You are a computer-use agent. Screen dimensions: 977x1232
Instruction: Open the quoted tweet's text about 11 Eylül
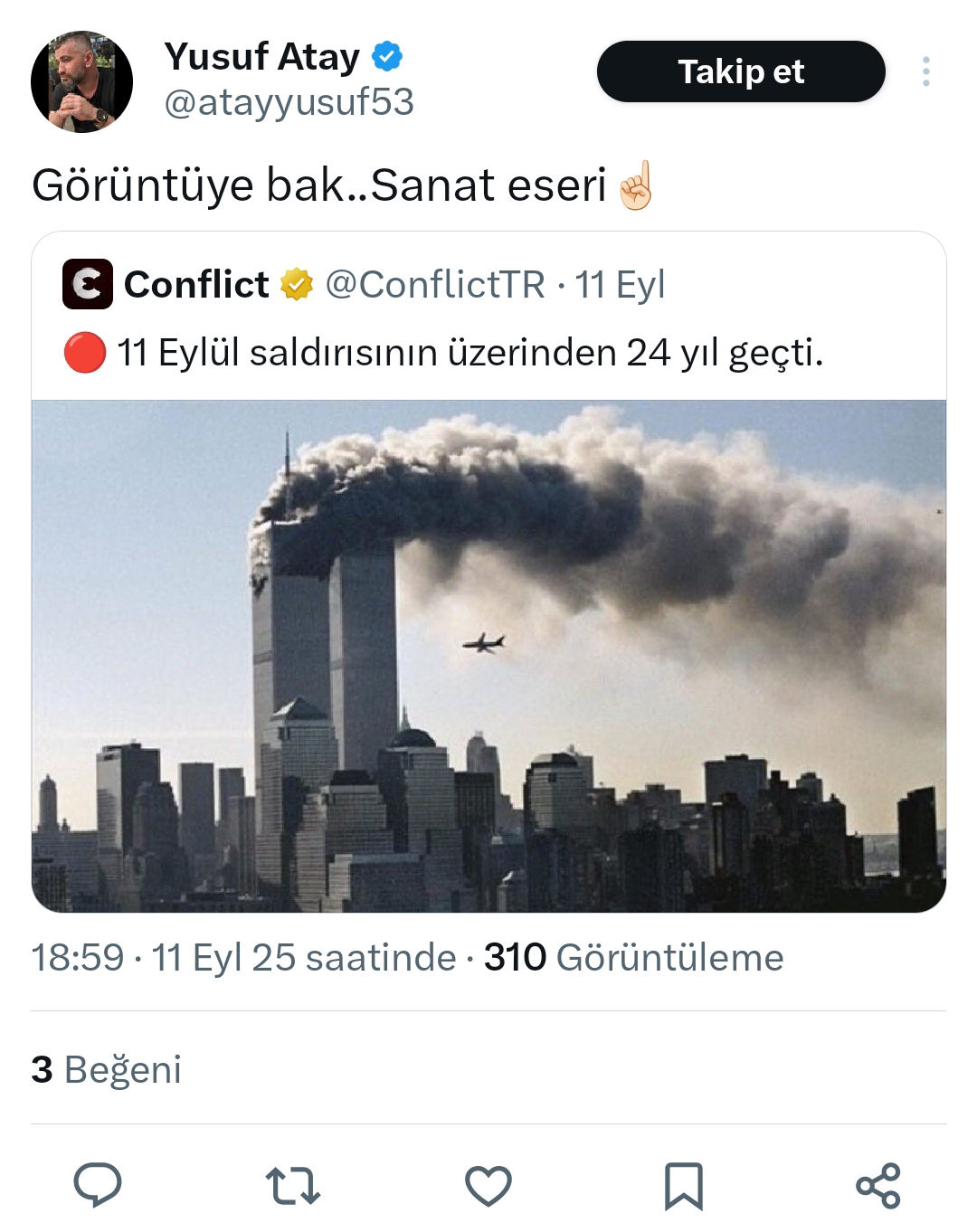[x=470, y=353]
